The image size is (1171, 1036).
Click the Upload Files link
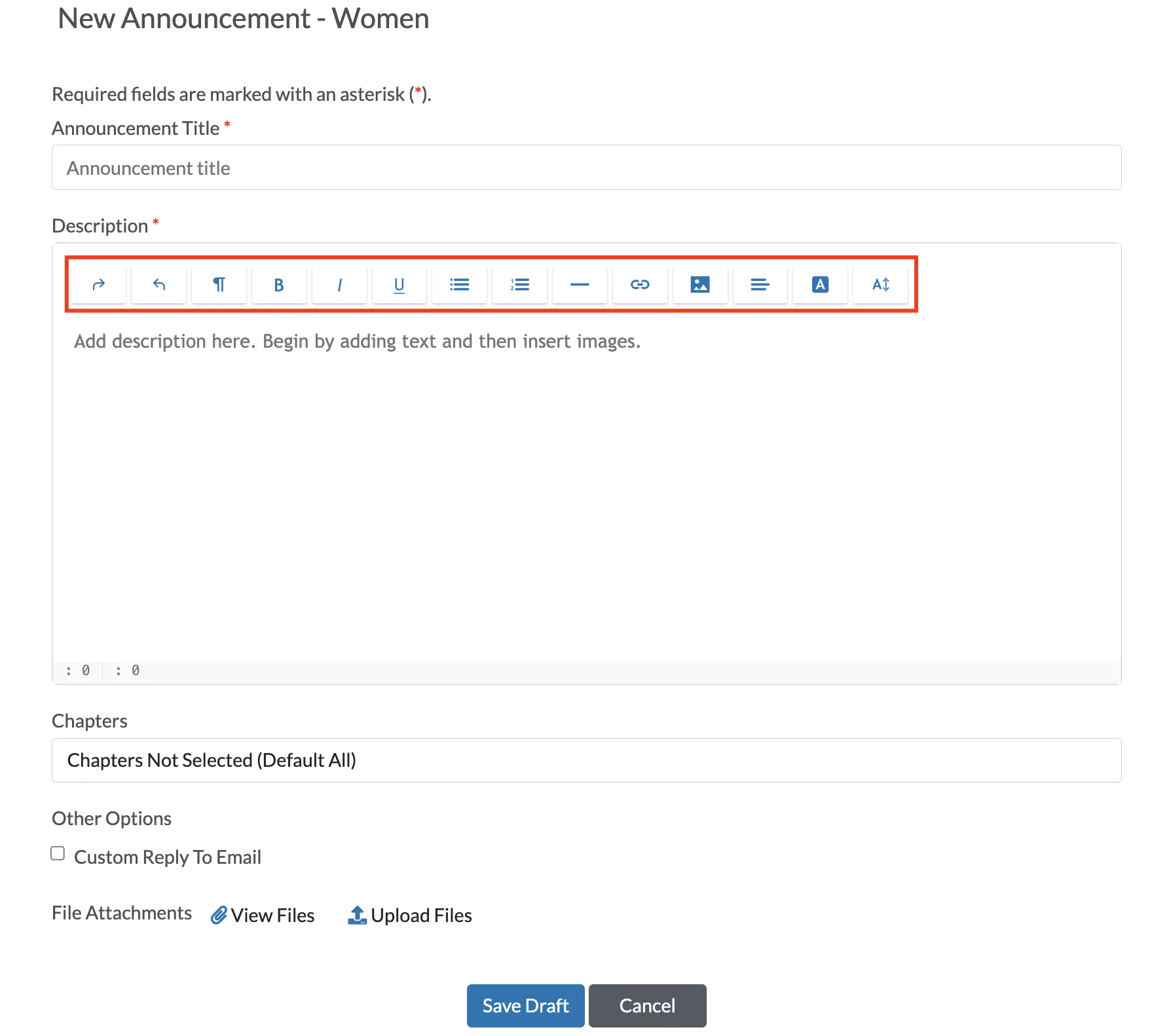[x=410, y=915]
